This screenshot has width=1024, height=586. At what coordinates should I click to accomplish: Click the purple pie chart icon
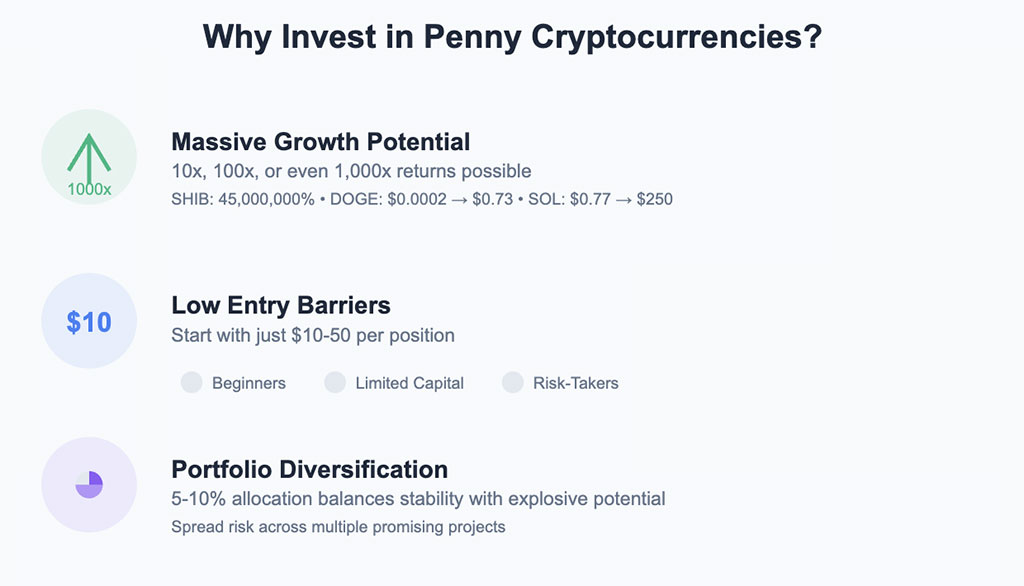point(89,485)
